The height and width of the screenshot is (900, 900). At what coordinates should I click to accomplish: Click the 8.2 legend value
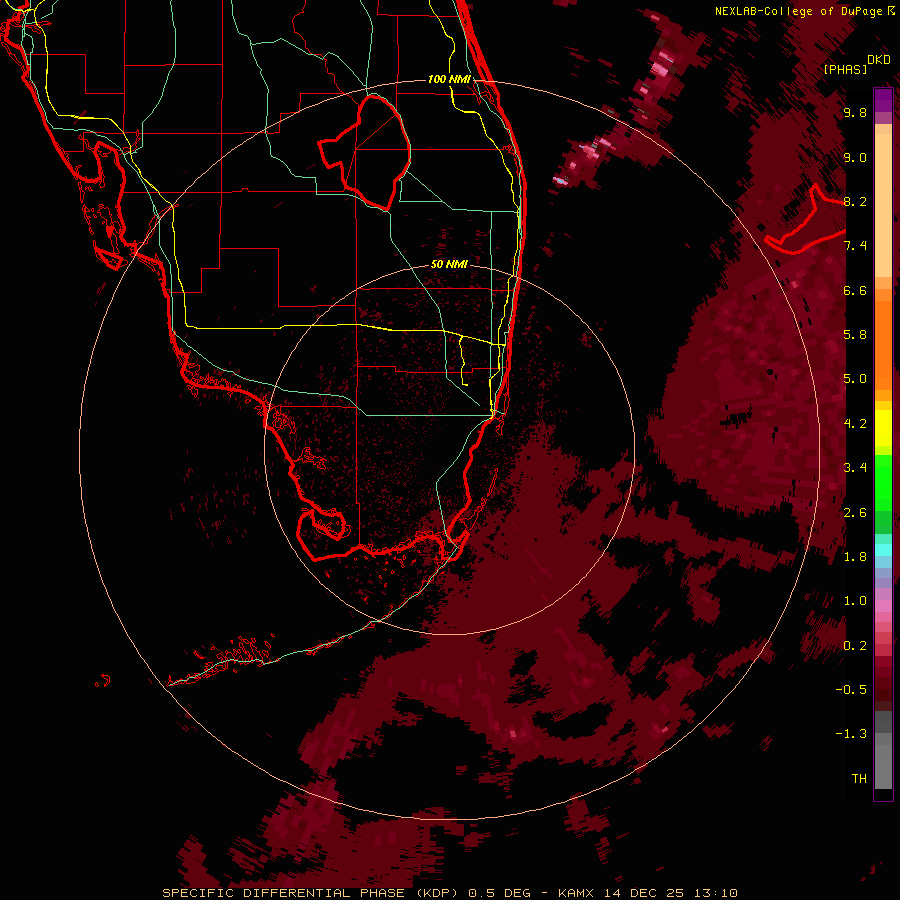click(x=855, y=201)
